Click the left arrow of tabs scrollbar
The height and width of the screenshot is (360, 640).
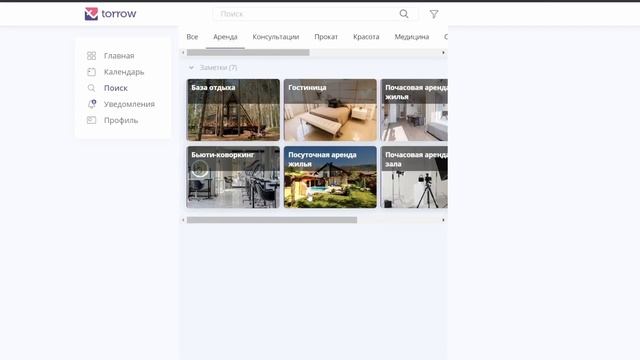183,53
